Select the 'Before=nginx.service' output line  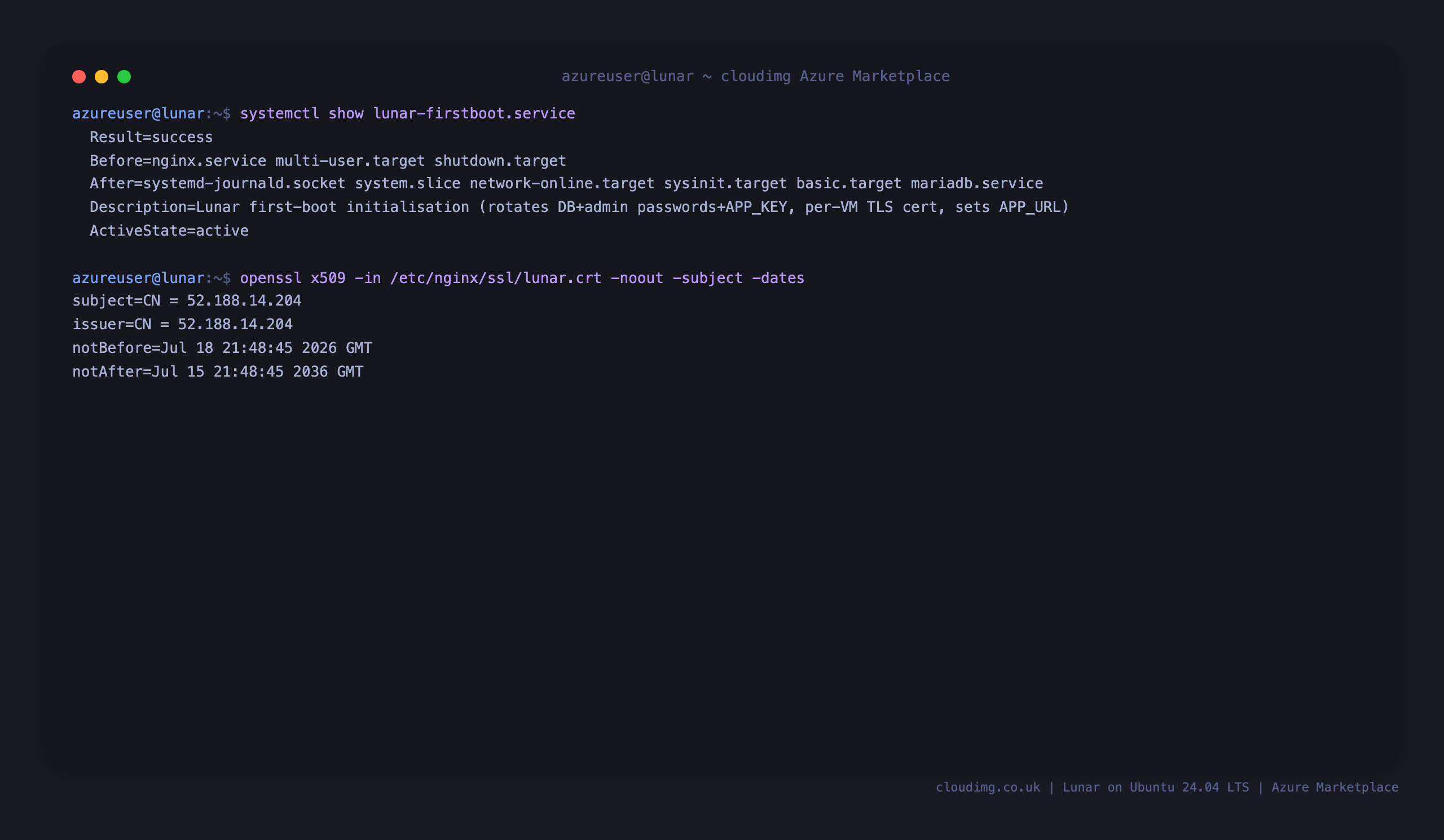tap(328, 160)
